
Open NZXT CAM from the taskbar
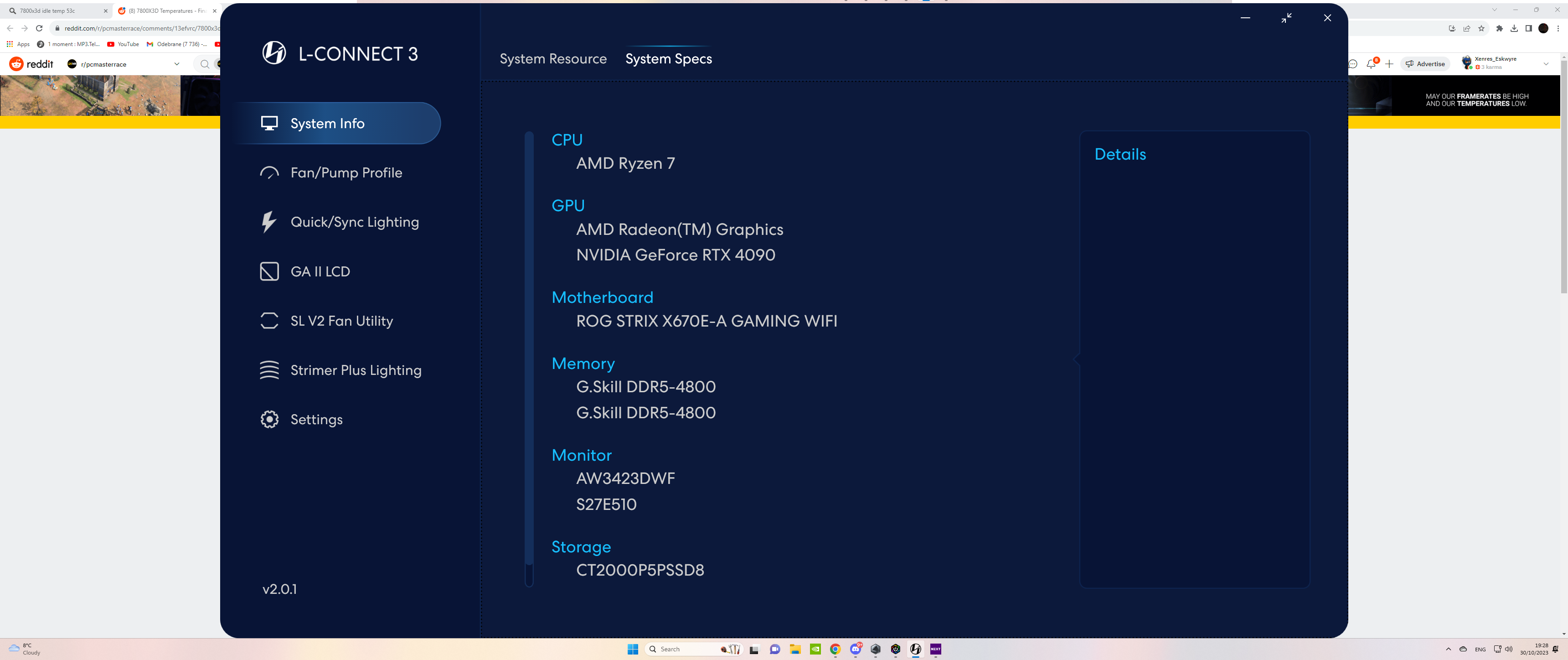[x=936, y=649]
